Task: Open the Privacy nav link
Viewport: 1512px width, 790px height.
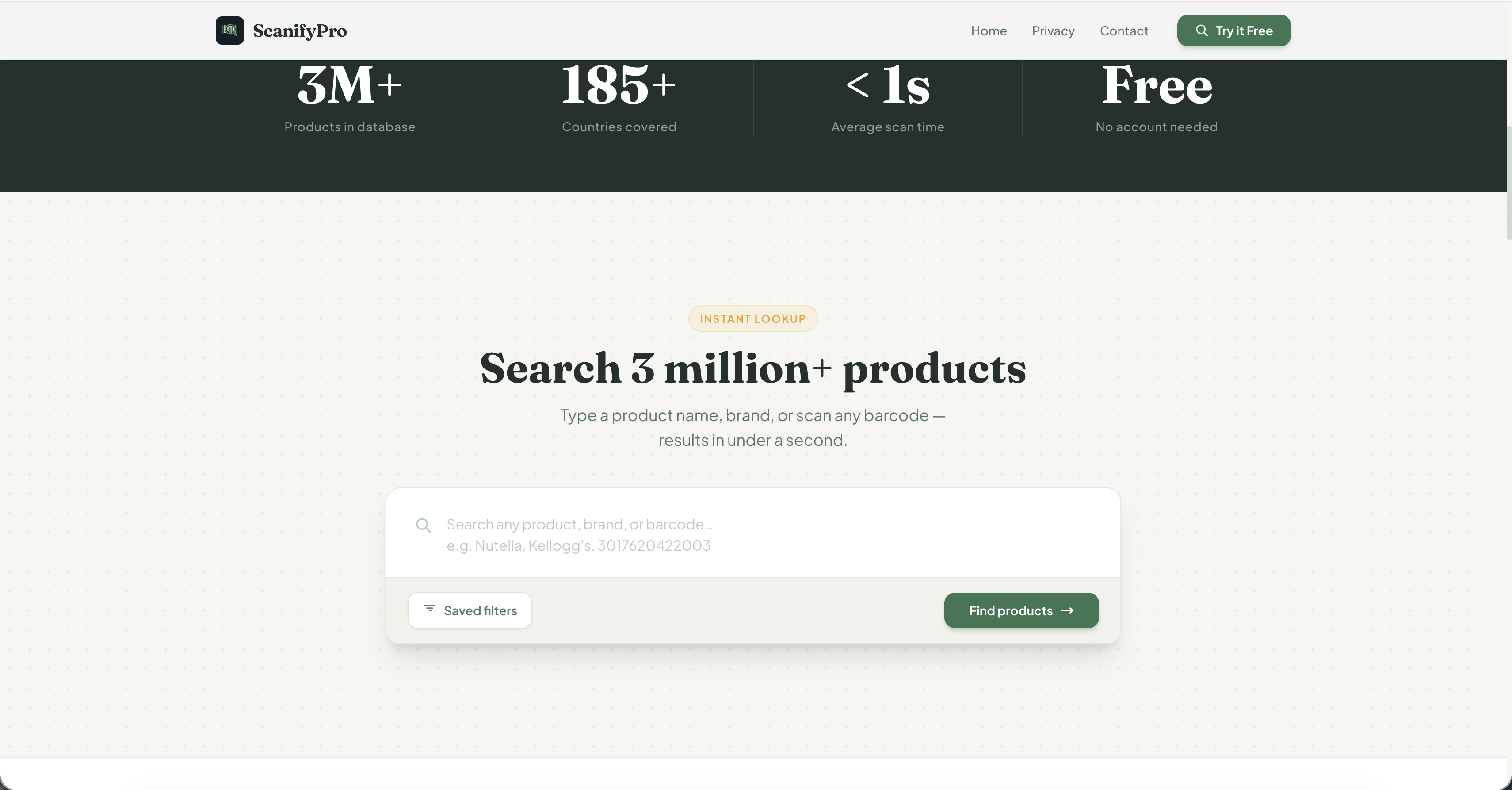Action: point(1053,31)
